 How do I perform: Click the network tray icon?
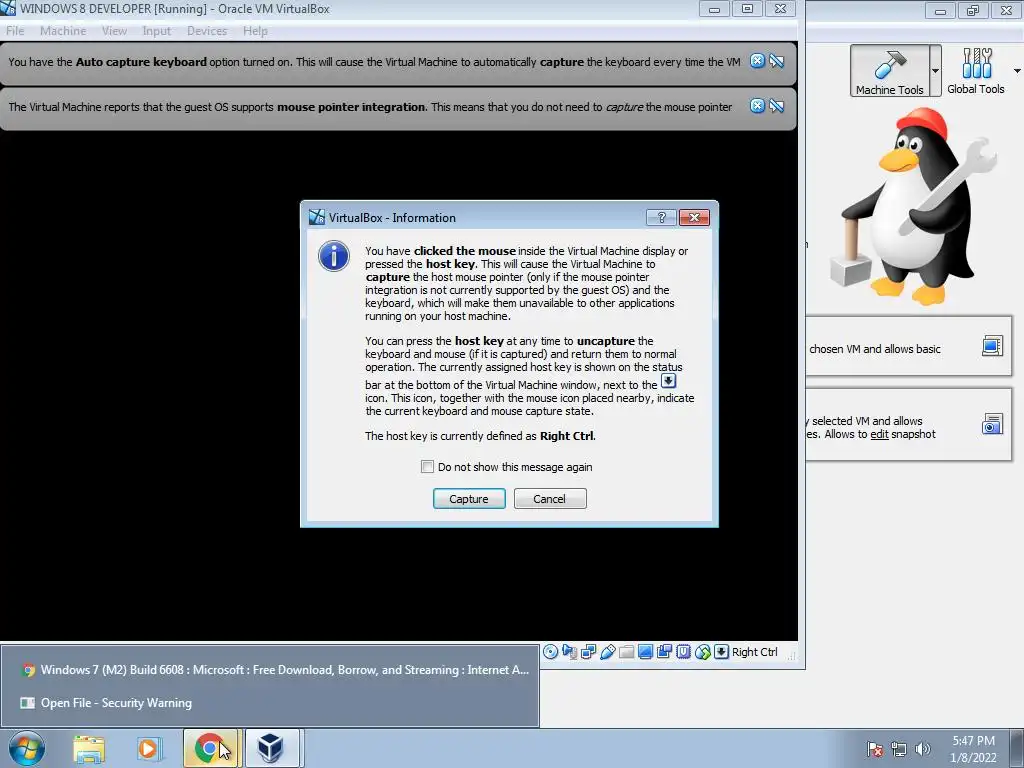(x=899, y=749)
